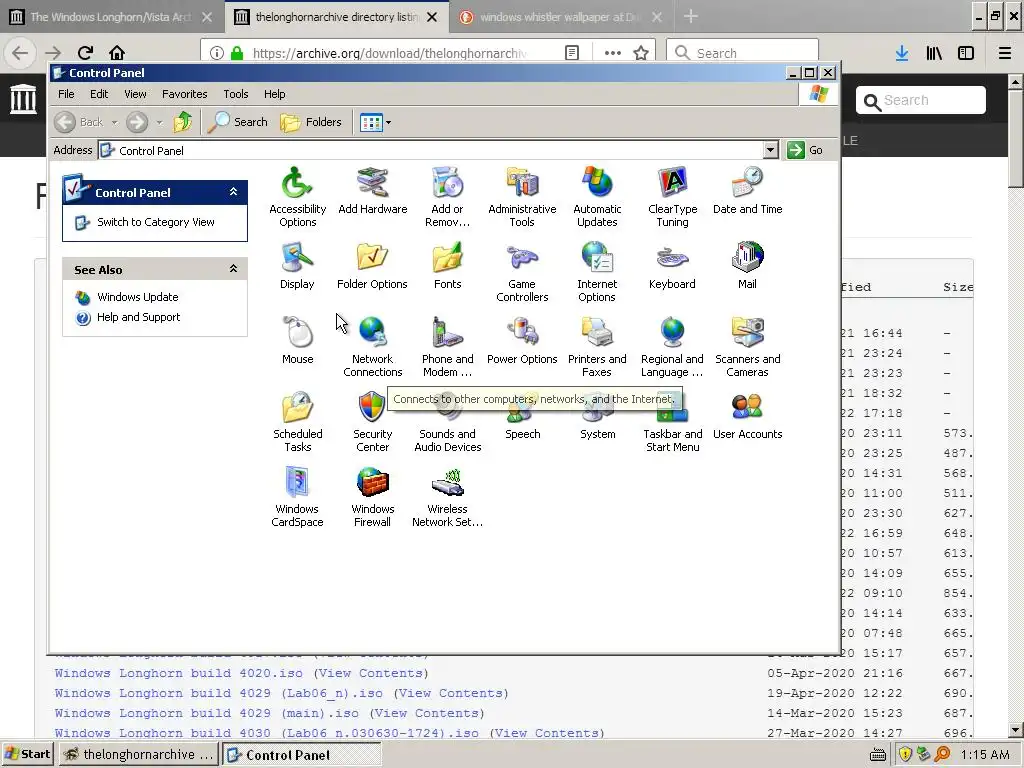Open Power Options icon
Image resolution: width=1024 pixels, height=768 pixels.
[522, 340]
